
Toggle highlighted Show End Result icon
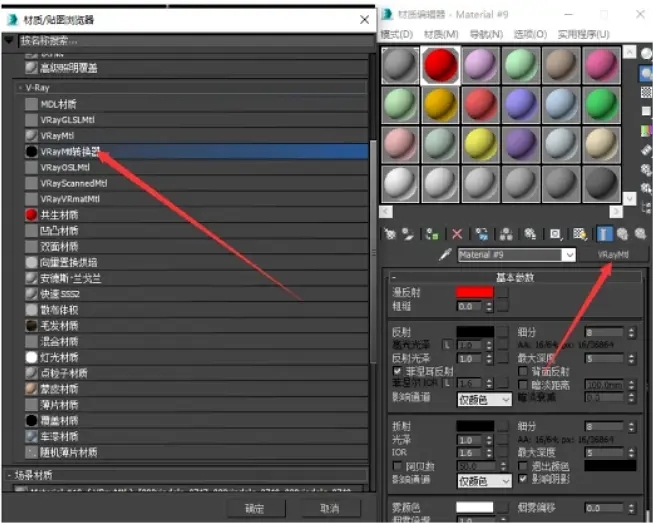(604, 234)
